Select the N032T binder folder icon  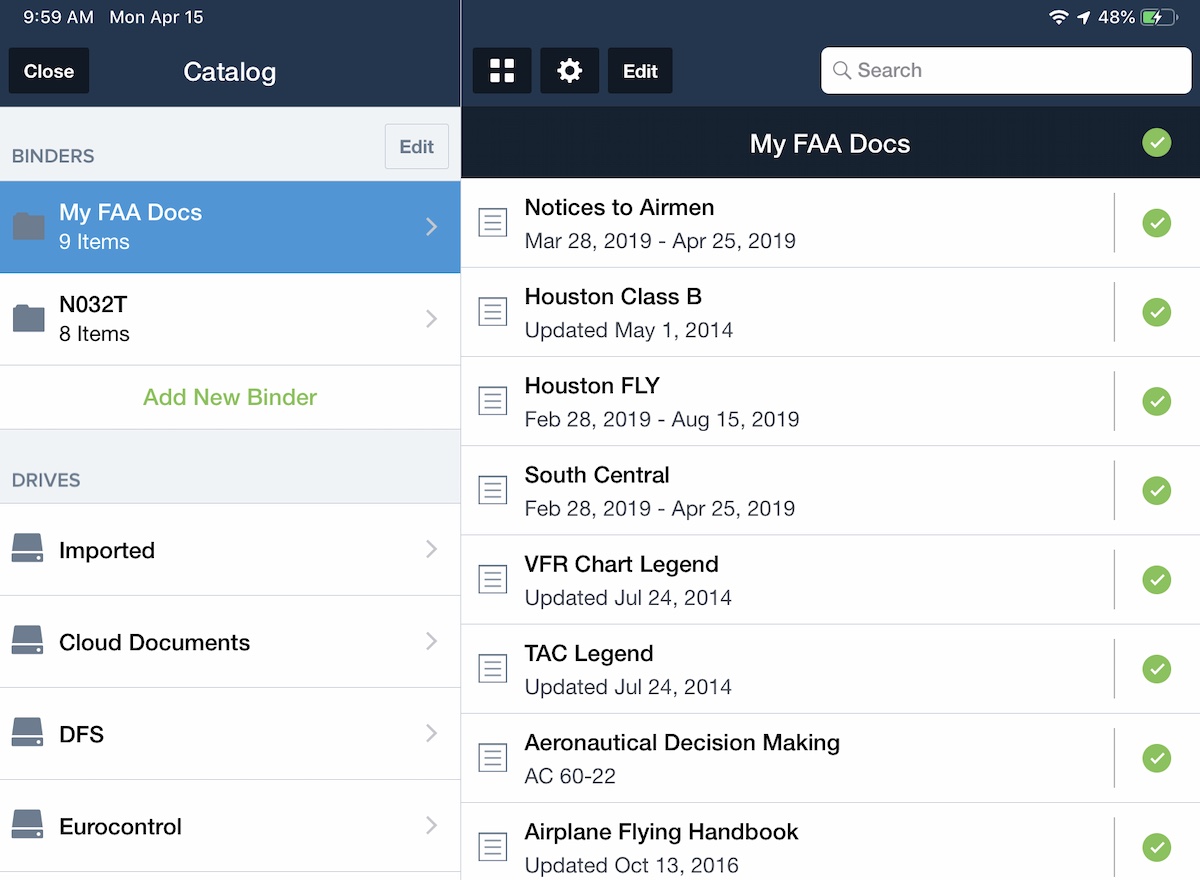click(28, 319)
